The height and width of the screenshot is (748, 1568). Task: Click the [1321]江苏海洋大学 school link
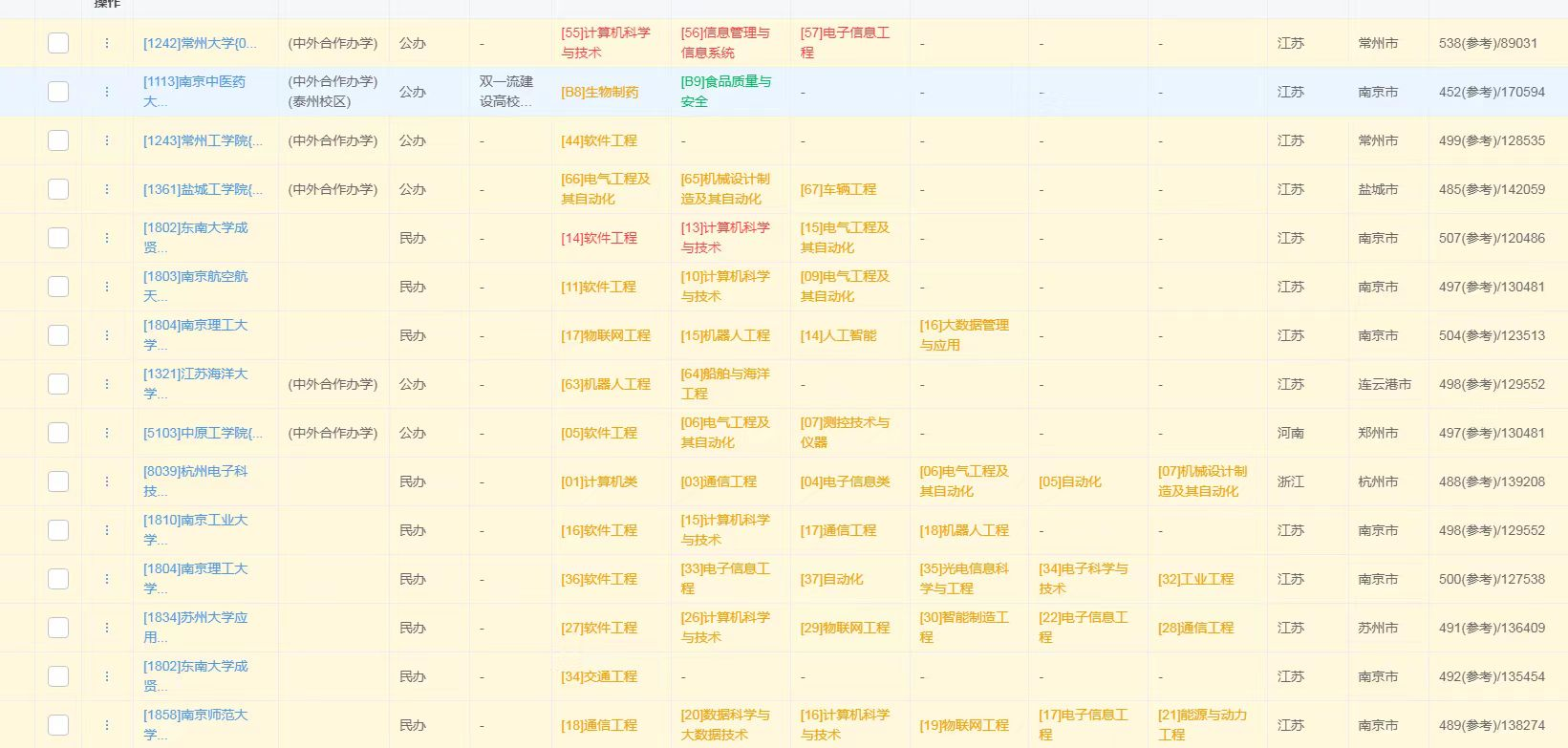click(195, 384)
